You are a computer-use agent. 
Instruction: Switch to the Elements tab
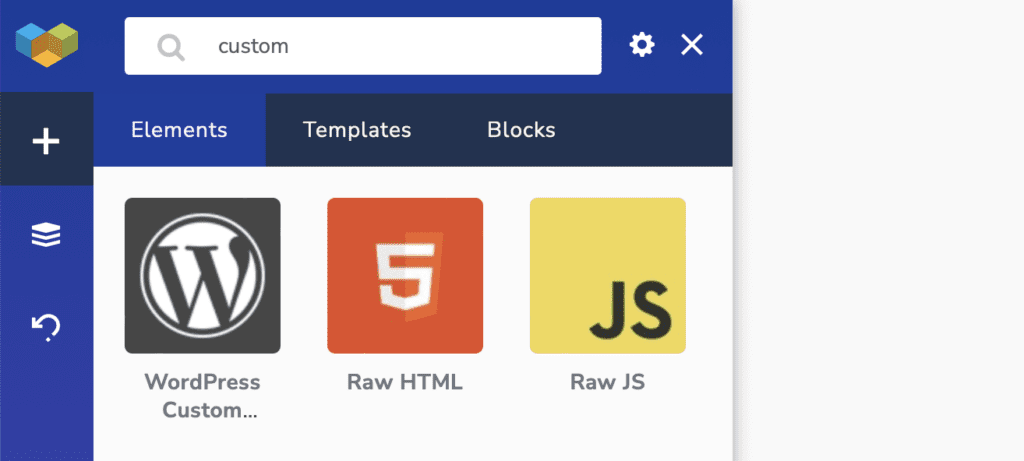180,130
